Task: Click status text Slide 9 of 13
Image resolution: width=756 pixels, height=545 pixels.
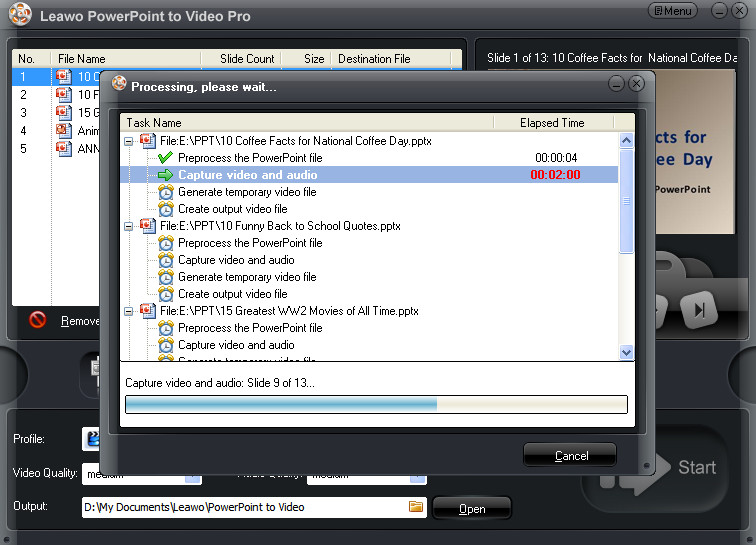Action: tap(281, 383)
